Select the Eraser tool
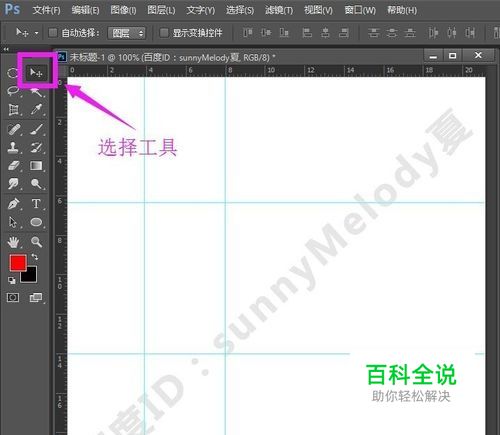The width and height of the screenshot is (500, 435). [14, 166]
